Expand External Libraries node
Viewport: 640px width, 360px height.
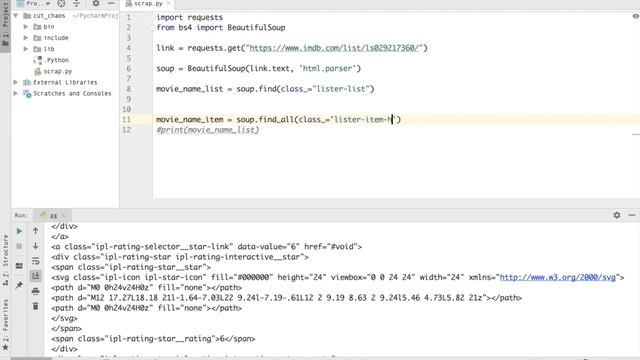point(16,82)
